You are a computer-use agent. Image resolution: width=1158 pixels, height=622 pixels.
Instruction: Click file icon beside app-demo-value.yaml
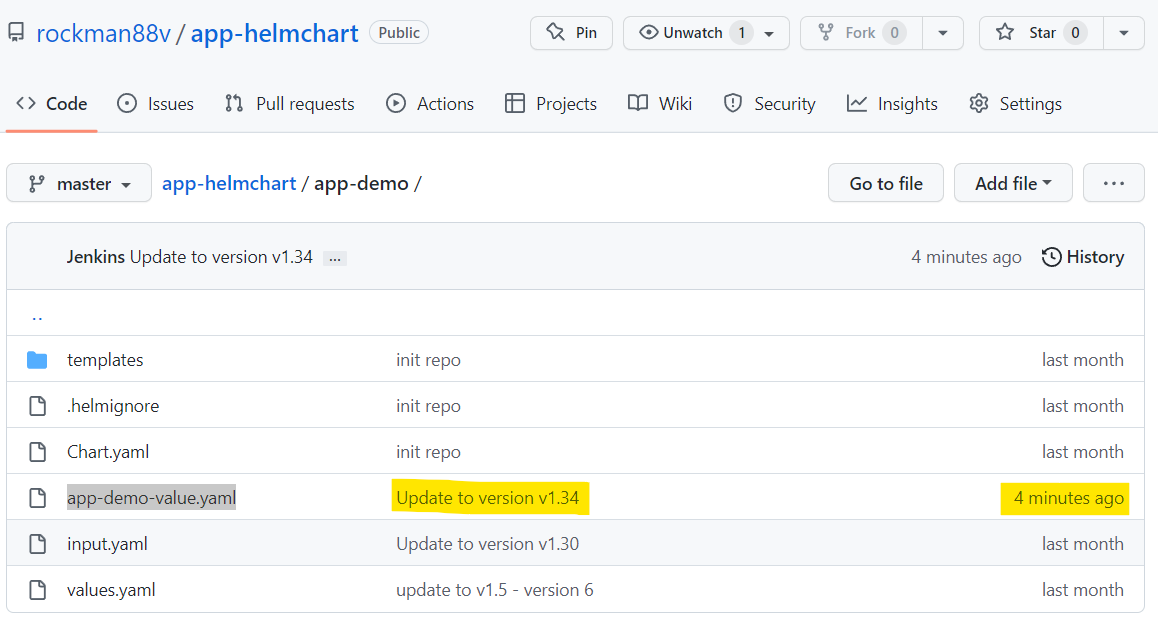pos(37,498)
